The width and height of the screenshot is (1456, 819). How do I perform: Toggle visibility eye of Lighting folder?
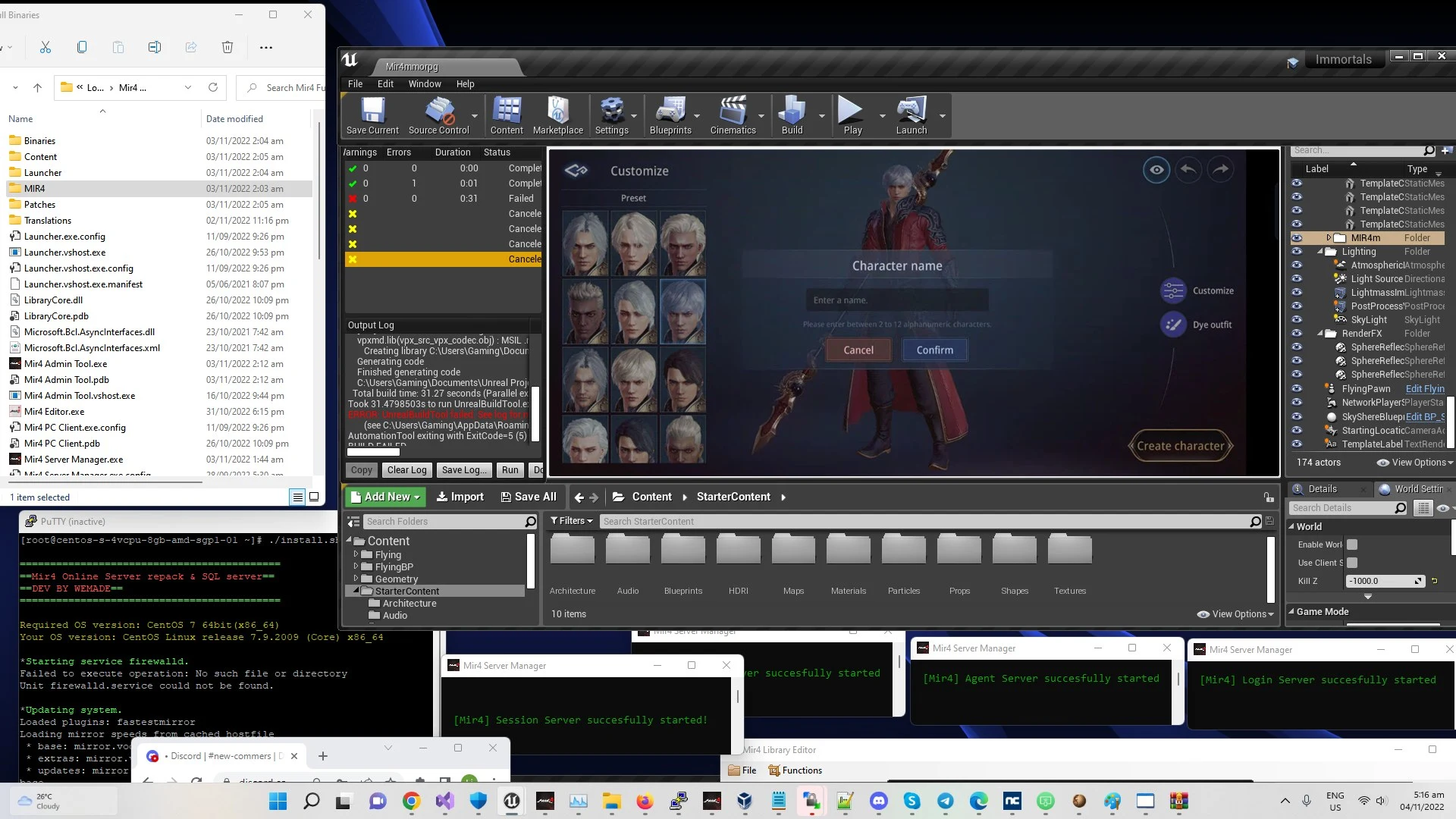tap(1297, 252)
